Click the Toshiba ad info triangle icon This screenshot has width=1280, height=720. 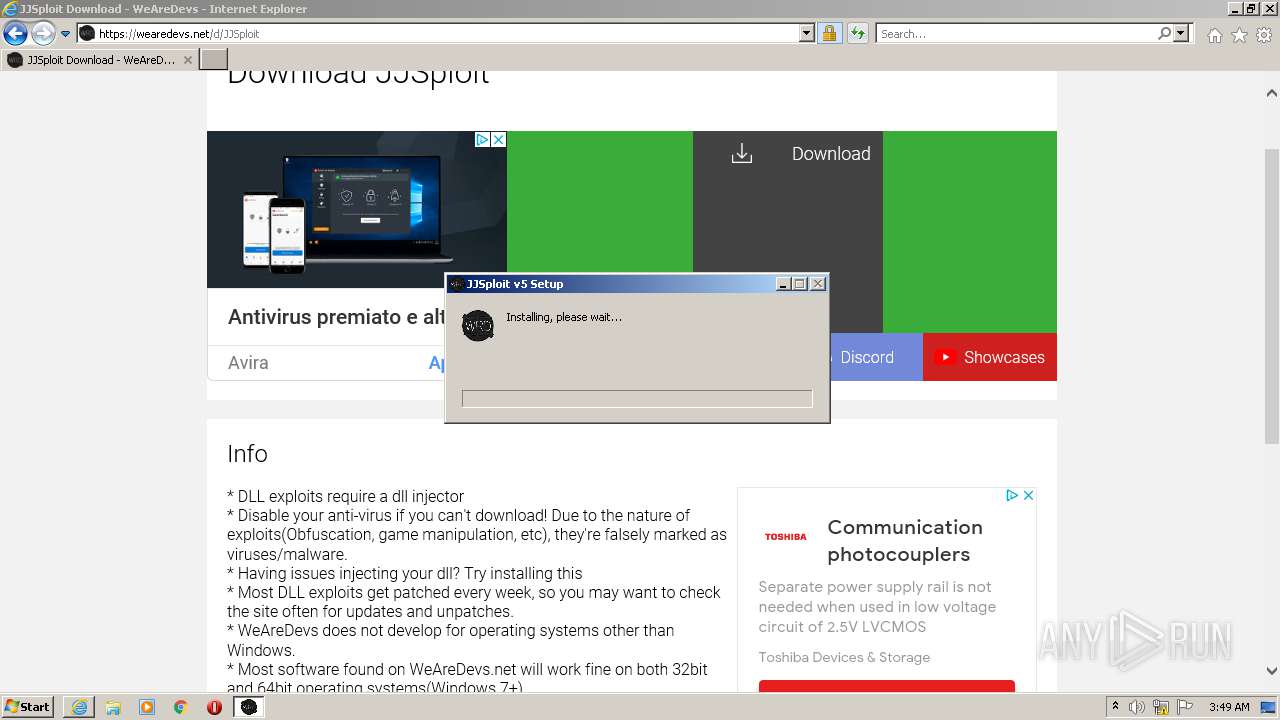coord(1011,495)
